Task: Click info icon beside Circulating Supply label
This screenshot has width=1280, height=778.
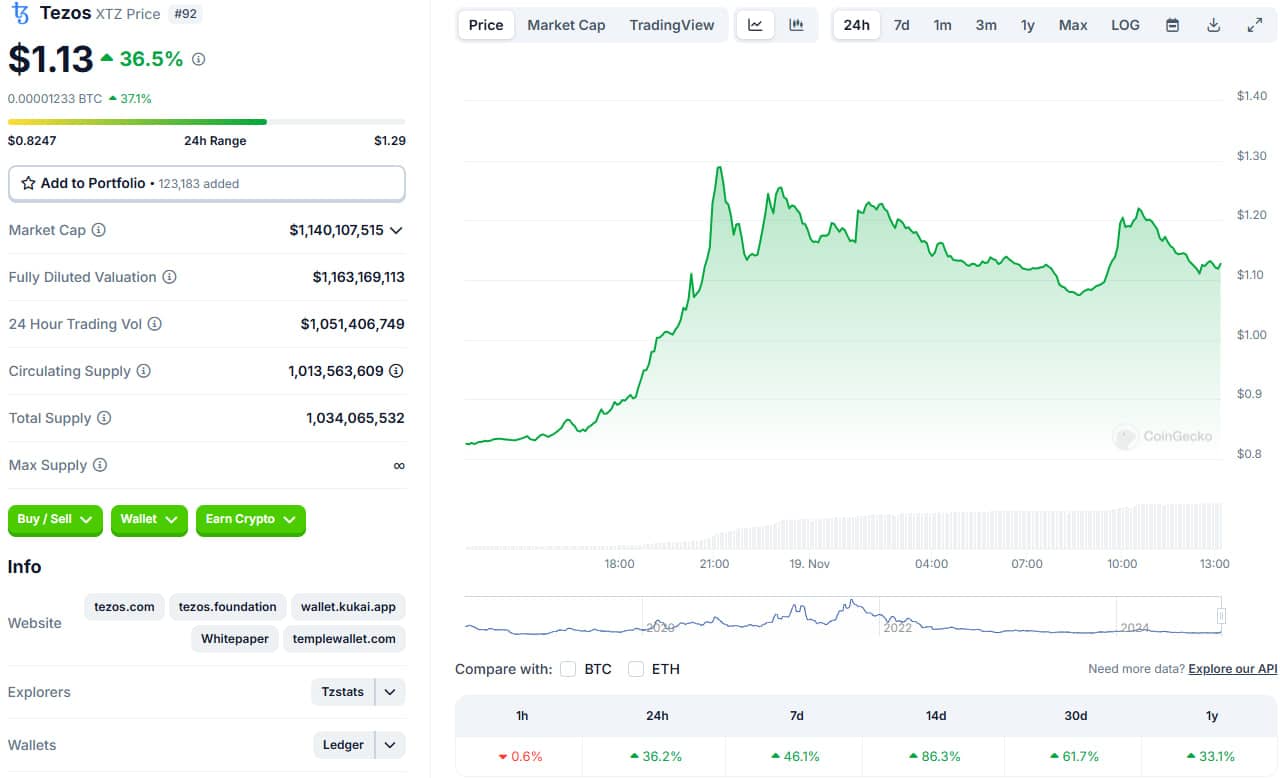Action: tap(143, 371)
